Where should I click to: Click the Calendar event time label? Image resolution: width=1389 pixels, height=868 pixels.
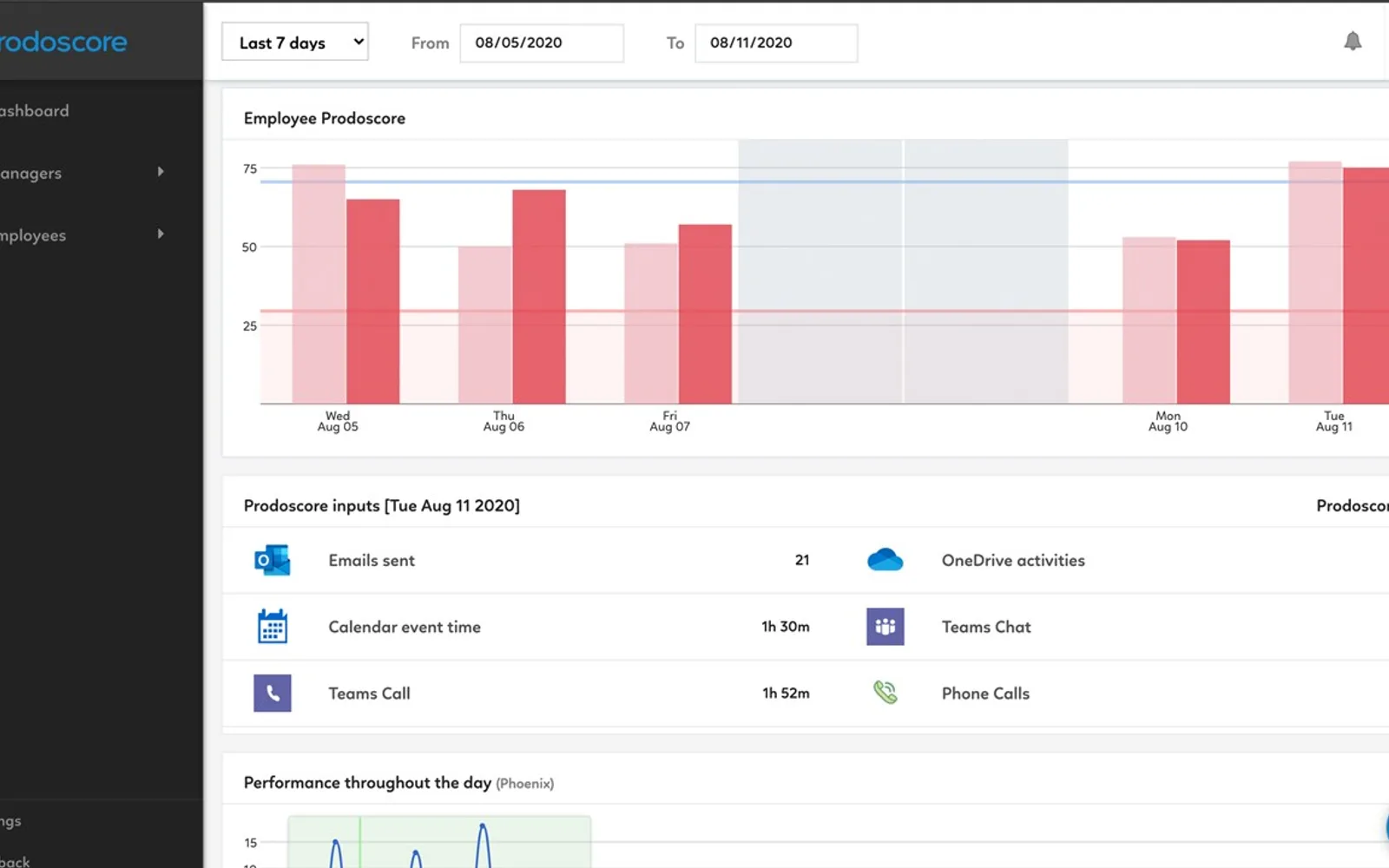(405, 627)
